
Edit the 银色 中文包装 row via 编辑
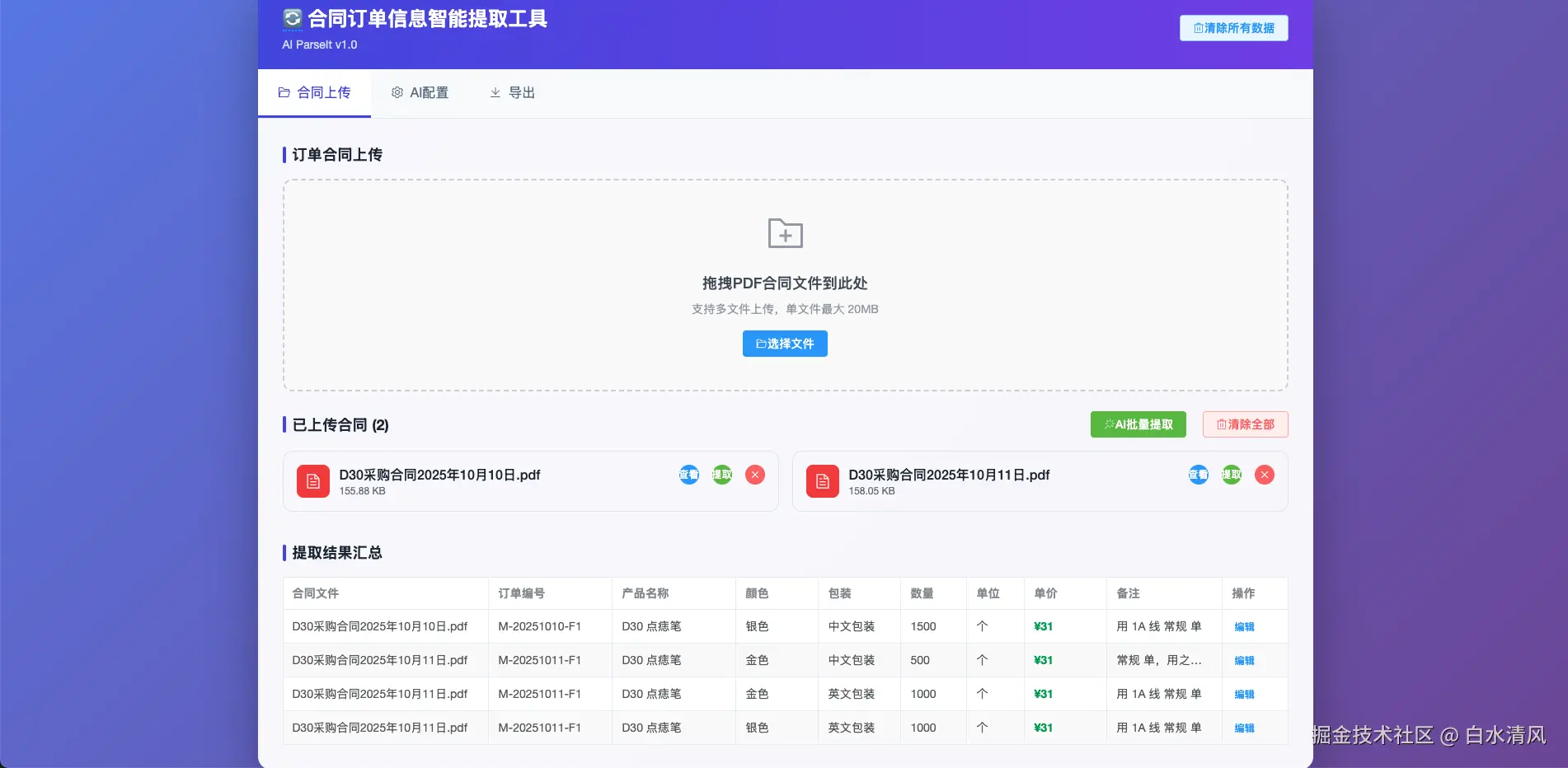1244,627
